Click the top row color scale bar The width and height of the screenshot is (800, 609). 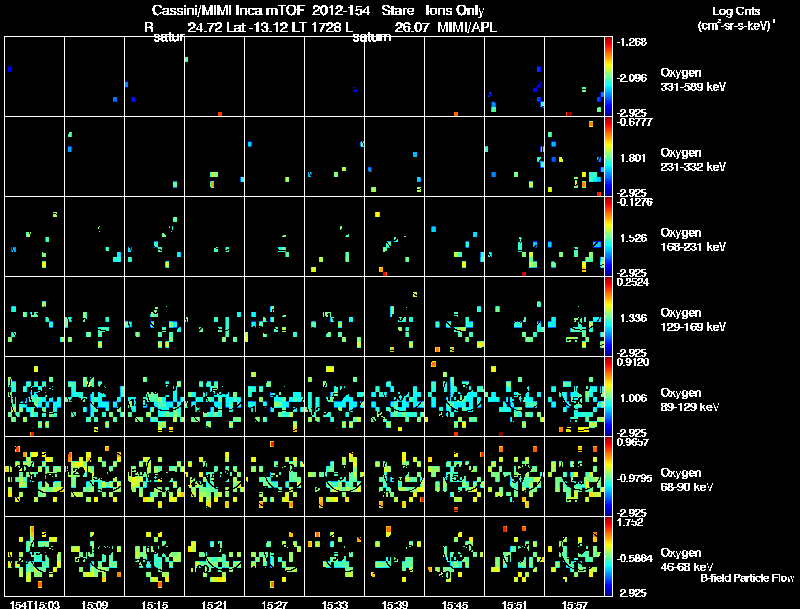pyautogui.click(x=608, y=76)
